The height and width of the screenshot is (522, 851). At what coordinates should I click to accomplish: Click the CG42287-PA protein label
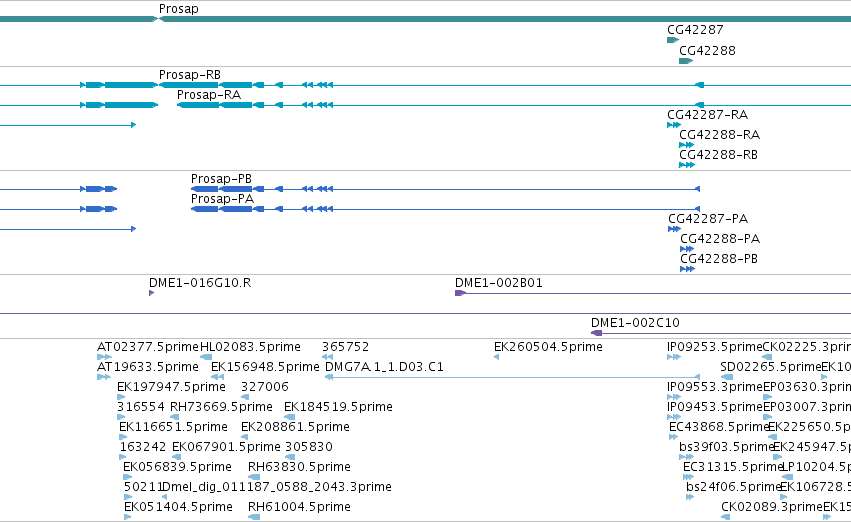click(x=708, y=219)
